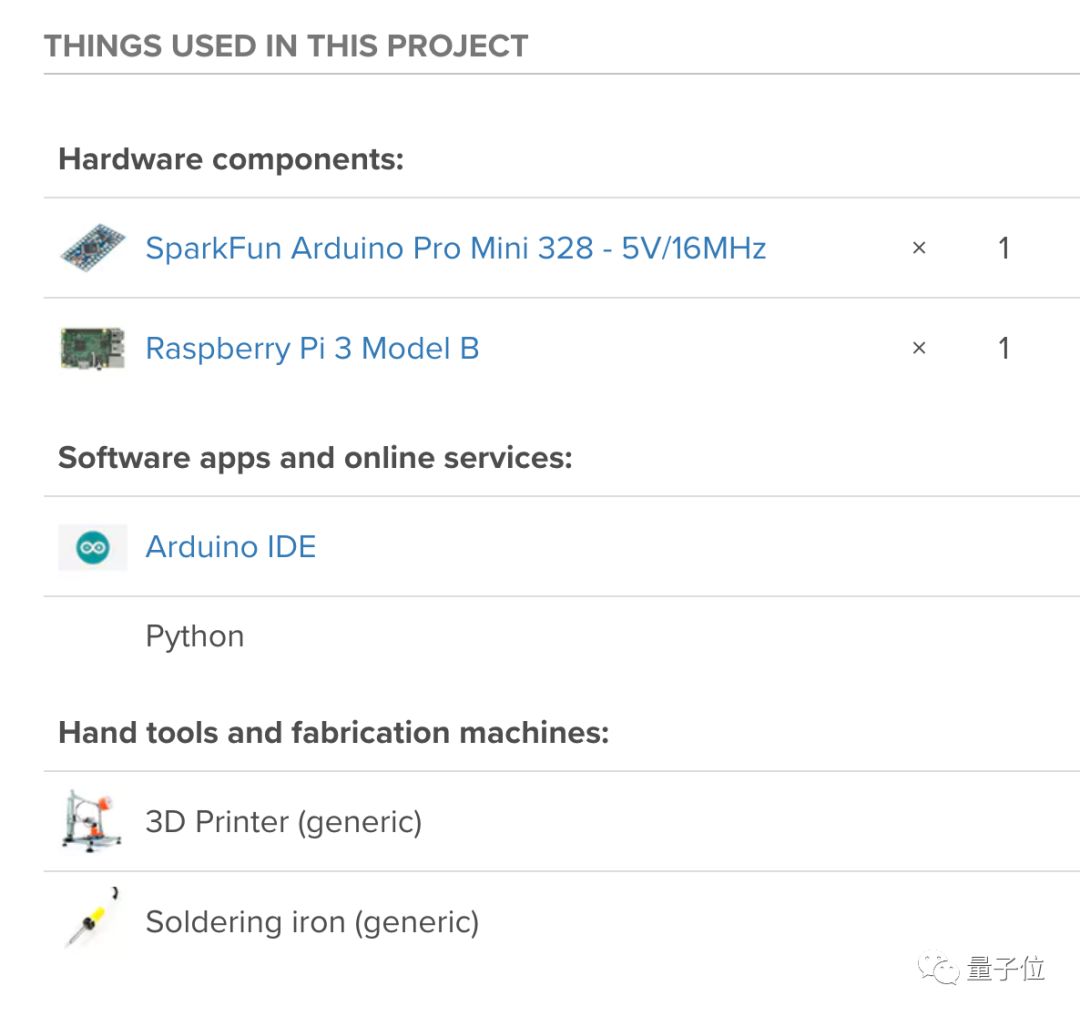The width and height of the screenshot is (1080, 1016).
Task: Click the Raspberry Pi board thumbnail
Action: pos(93,348)
